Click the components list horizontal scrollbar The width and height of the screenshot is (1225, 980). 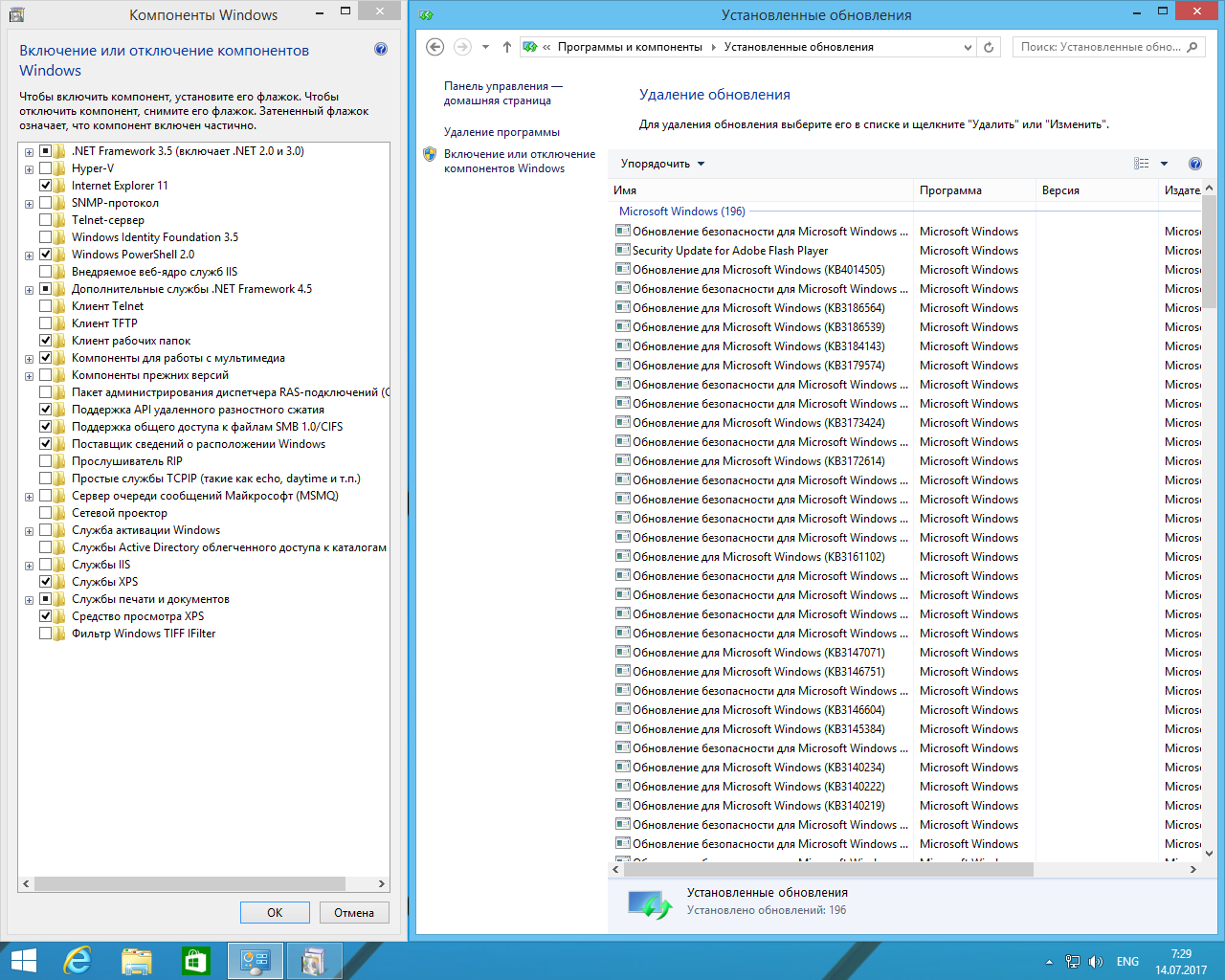click(x=189, y=884)
